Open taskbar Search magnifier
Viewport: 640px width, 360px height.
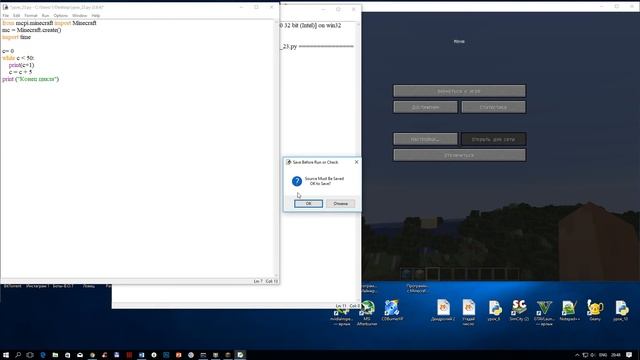18,355
